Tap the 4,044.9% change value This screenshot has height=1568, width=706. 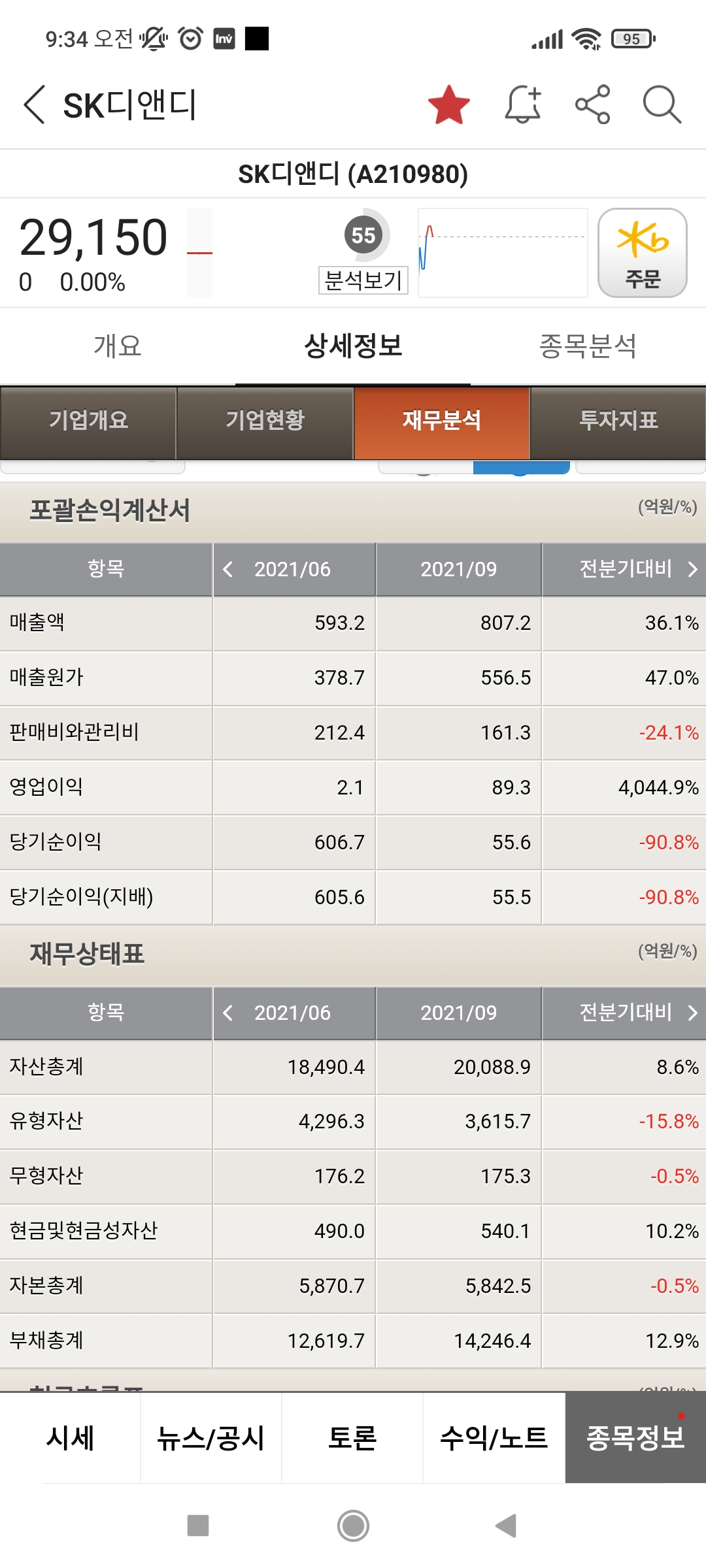tap(658, 787)
